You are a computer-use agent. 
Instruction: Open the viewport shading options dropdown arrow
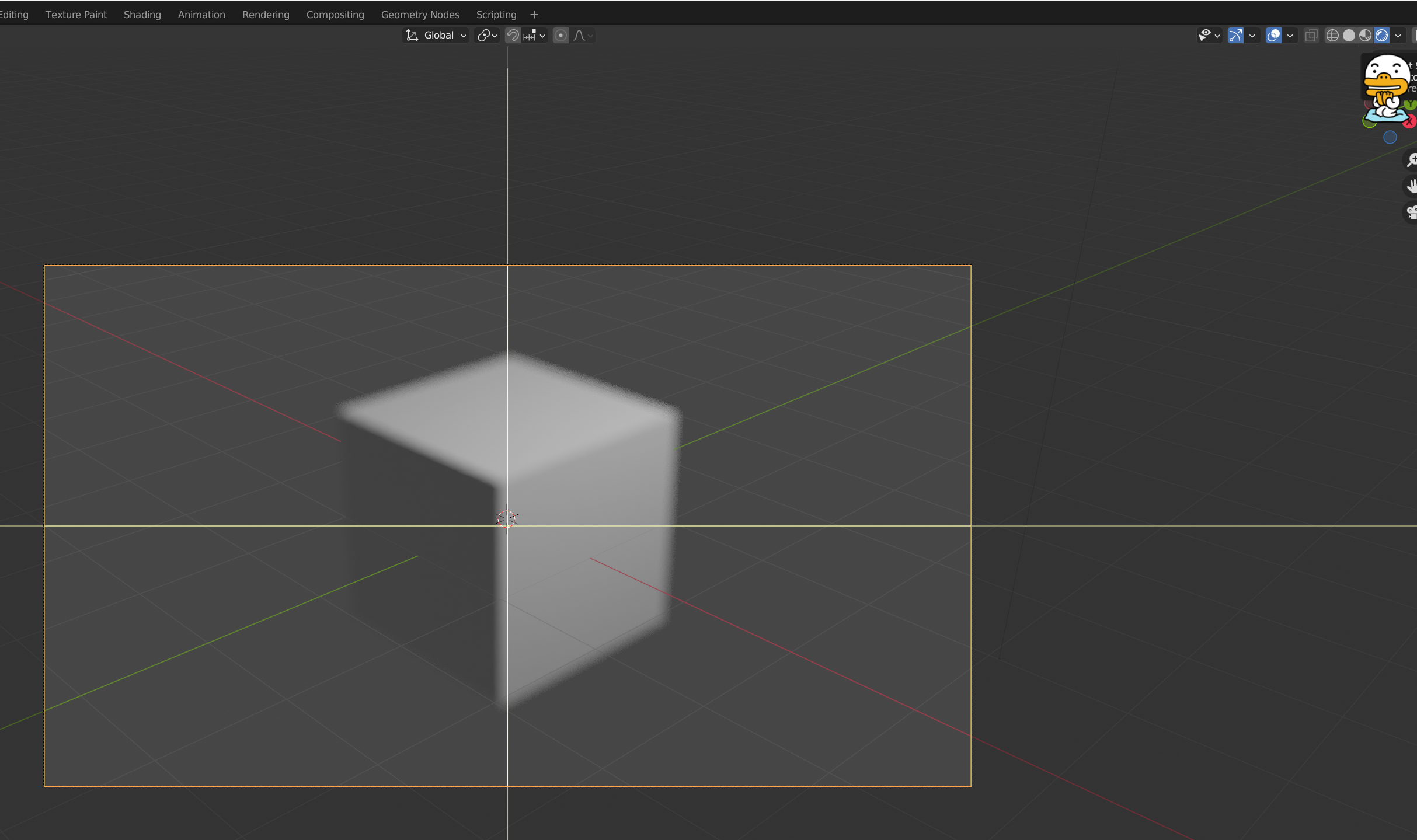coord(1398,36)
